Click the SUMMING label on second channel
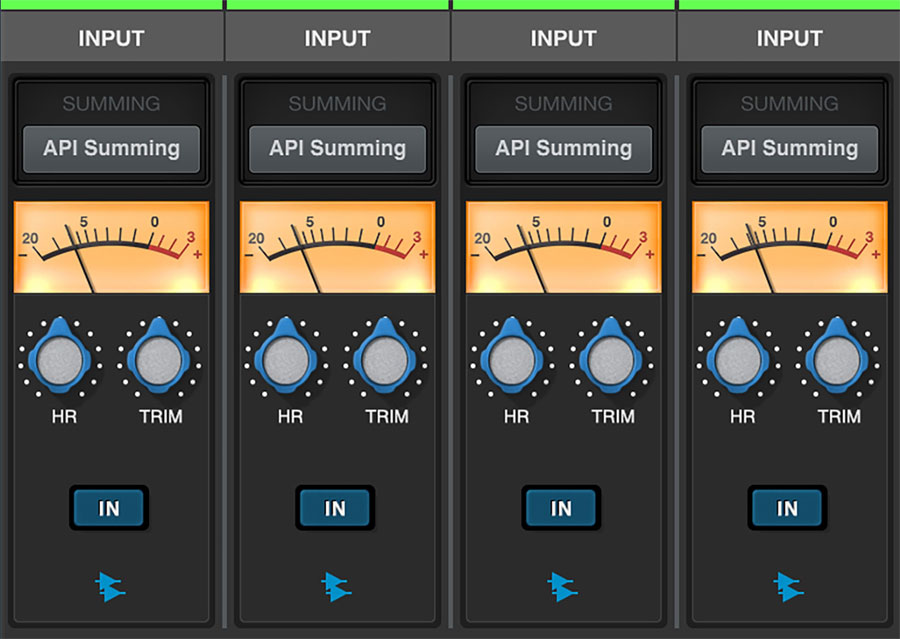The image size is (900, 639). [338, 103]
